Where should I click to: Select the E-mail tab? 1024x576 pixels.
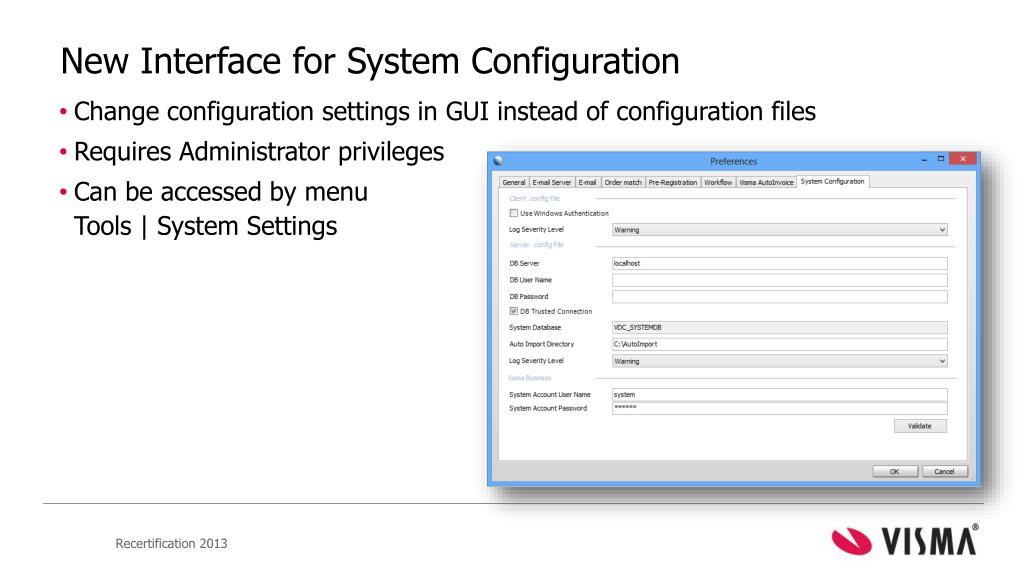pyautogui.click(x=587, y=182)
